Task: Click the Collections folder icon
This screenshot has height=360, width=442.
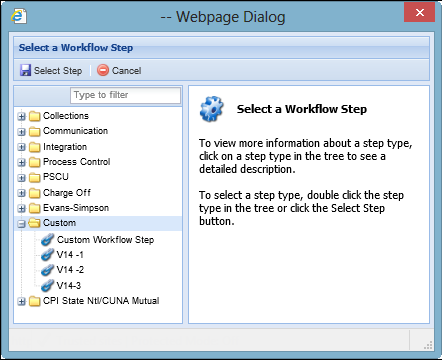Action: click(x=34, y=116)
